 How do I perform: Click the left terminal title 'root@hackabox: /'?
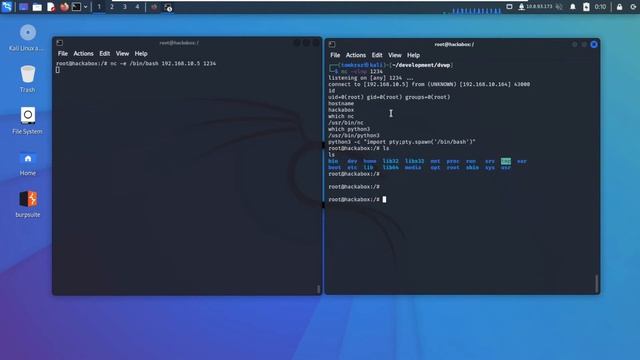pyautogui.click(x=179, y=42)
